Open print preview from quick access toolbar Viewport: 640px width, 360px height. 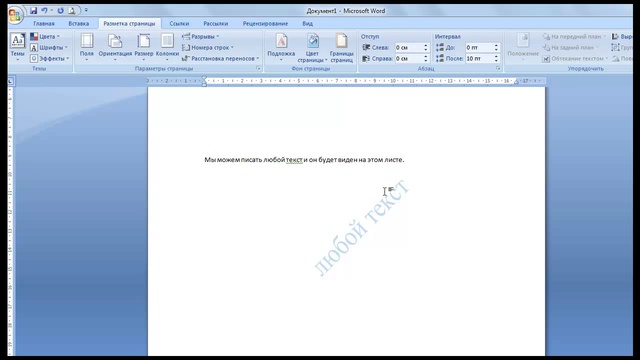71,11
